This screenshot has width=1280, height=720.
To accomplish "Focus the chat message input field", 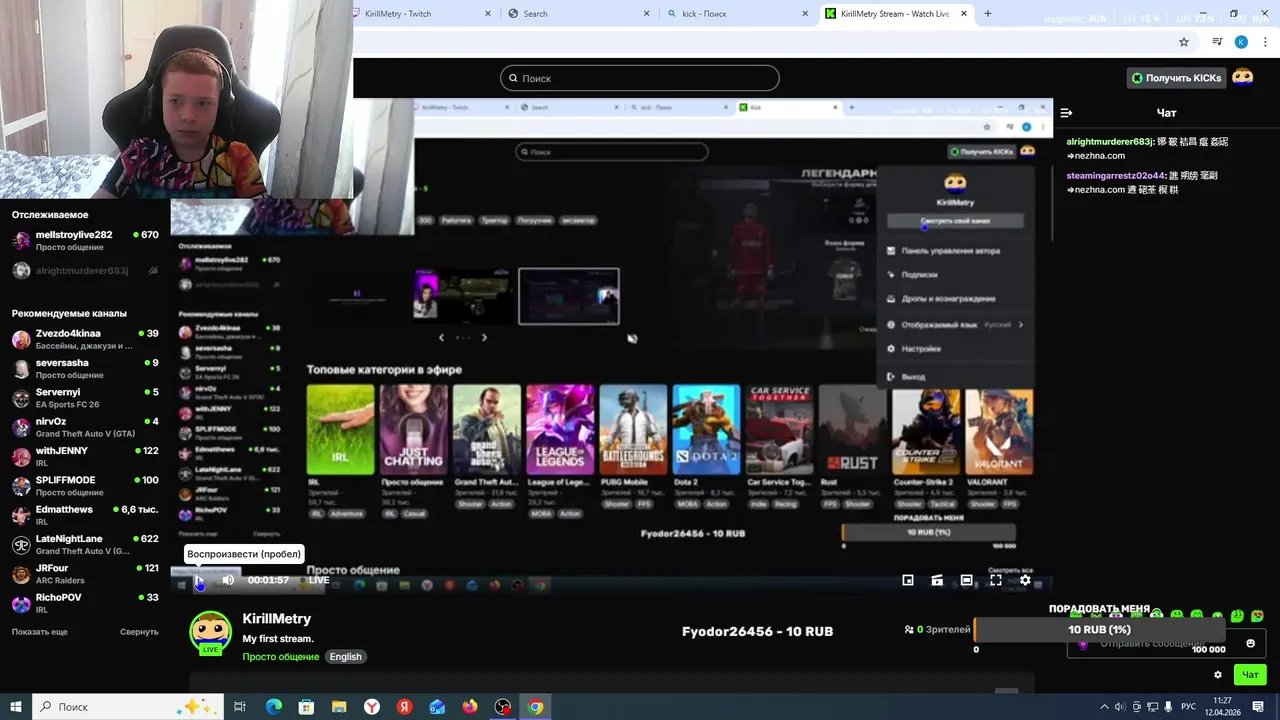I will (x=1165, y=644).
